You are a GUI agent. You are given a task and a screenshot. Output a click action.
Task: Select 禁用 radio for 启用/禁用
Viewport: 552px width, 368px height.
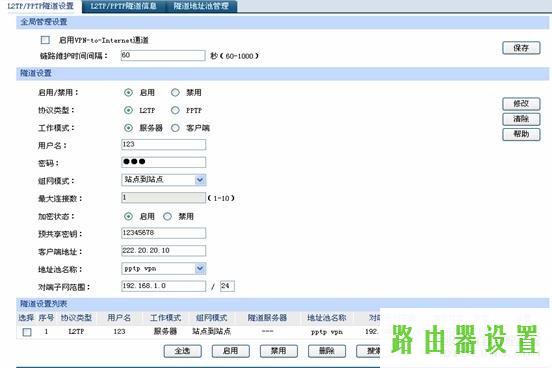tap(175, 93)
